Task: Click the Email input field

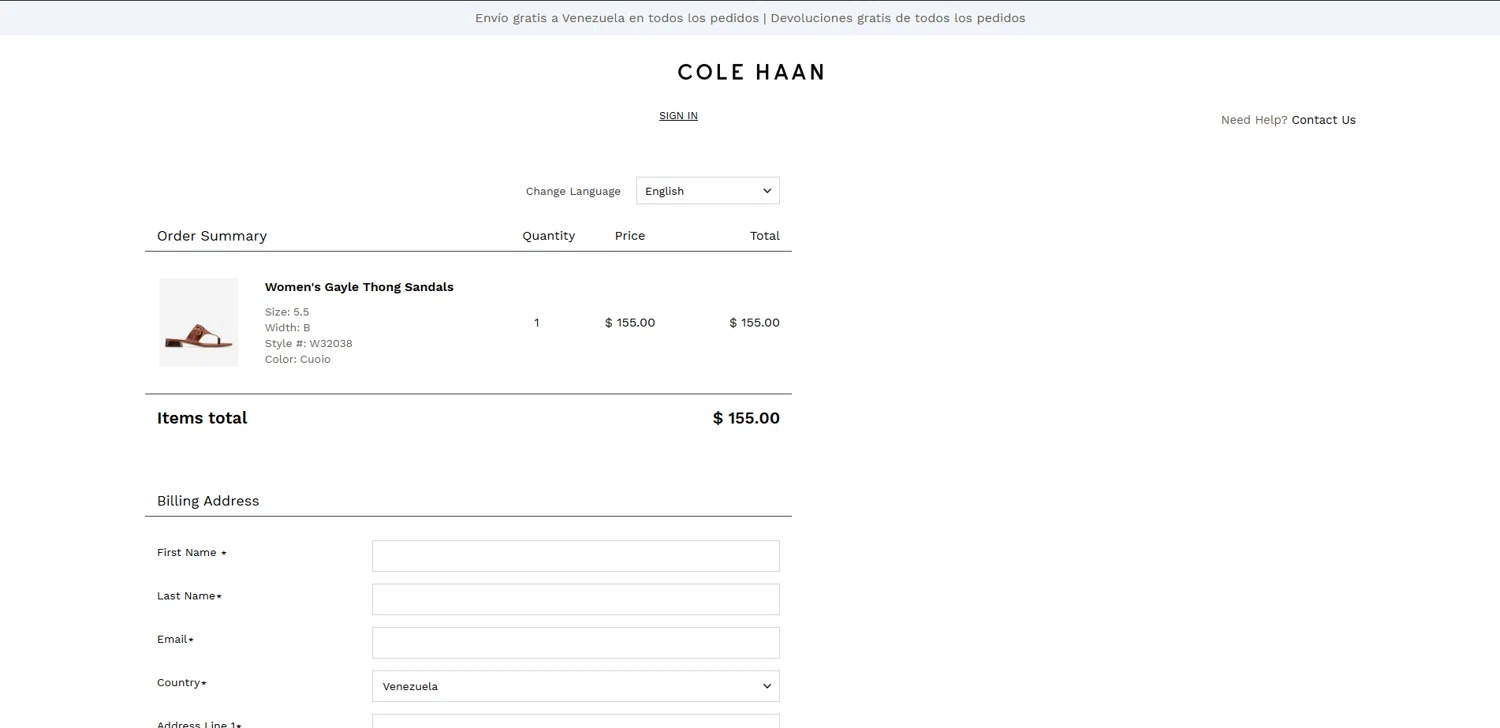Action: click(576, 643)
